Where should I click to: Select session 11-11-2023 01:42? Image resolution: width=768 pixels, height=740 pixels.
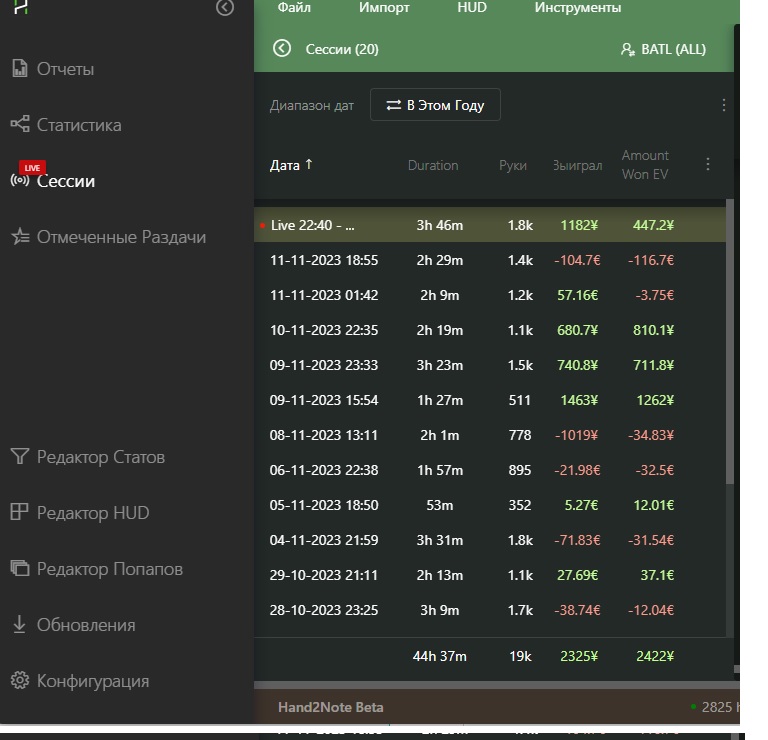(x=490, y=295)
